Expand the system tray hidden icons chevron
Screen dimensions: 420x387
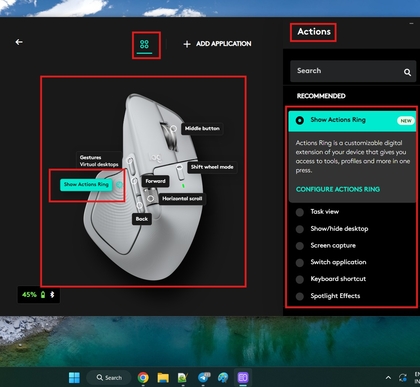388,378
